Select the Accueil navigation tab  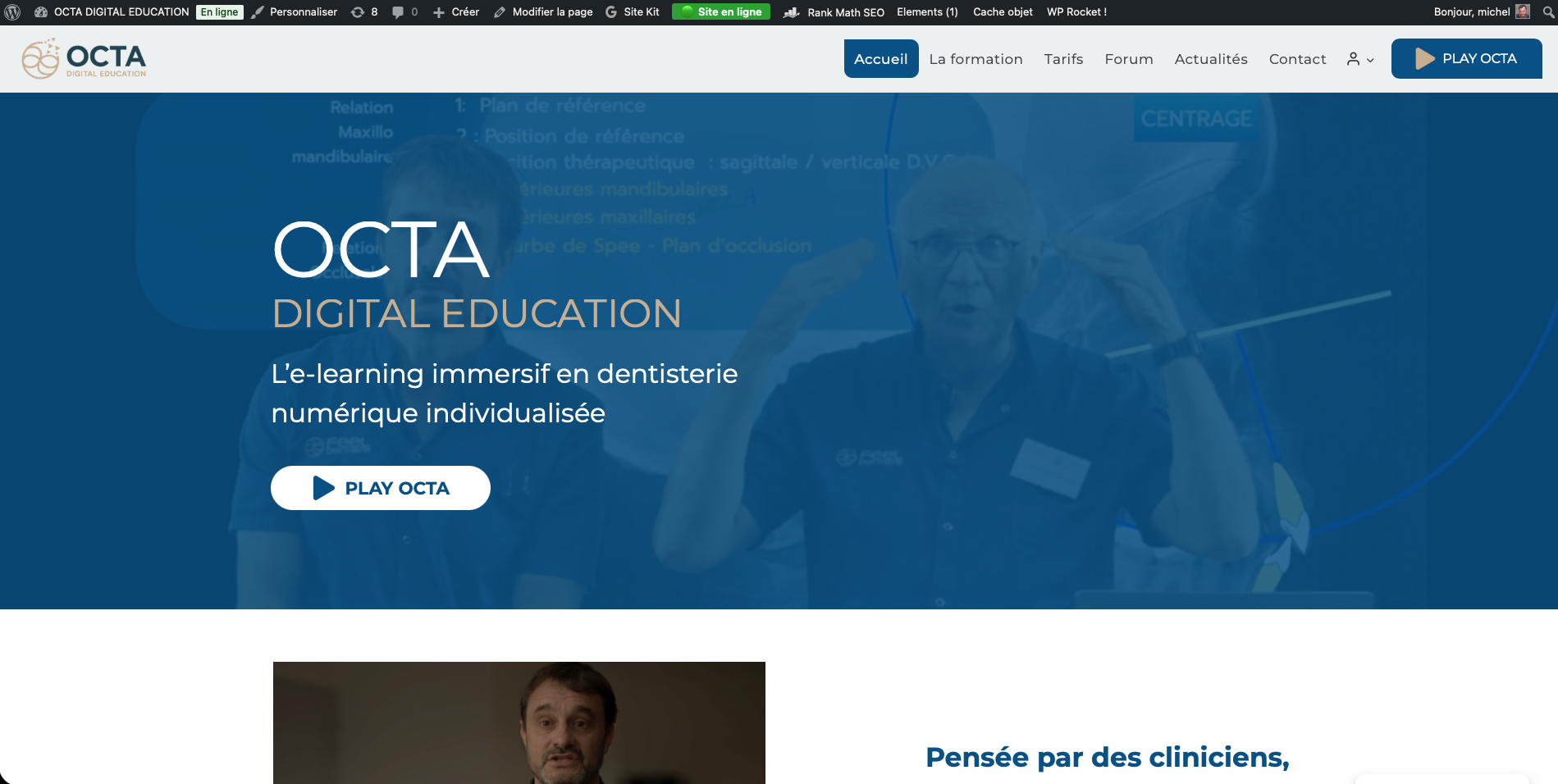[x=881, y=59]
